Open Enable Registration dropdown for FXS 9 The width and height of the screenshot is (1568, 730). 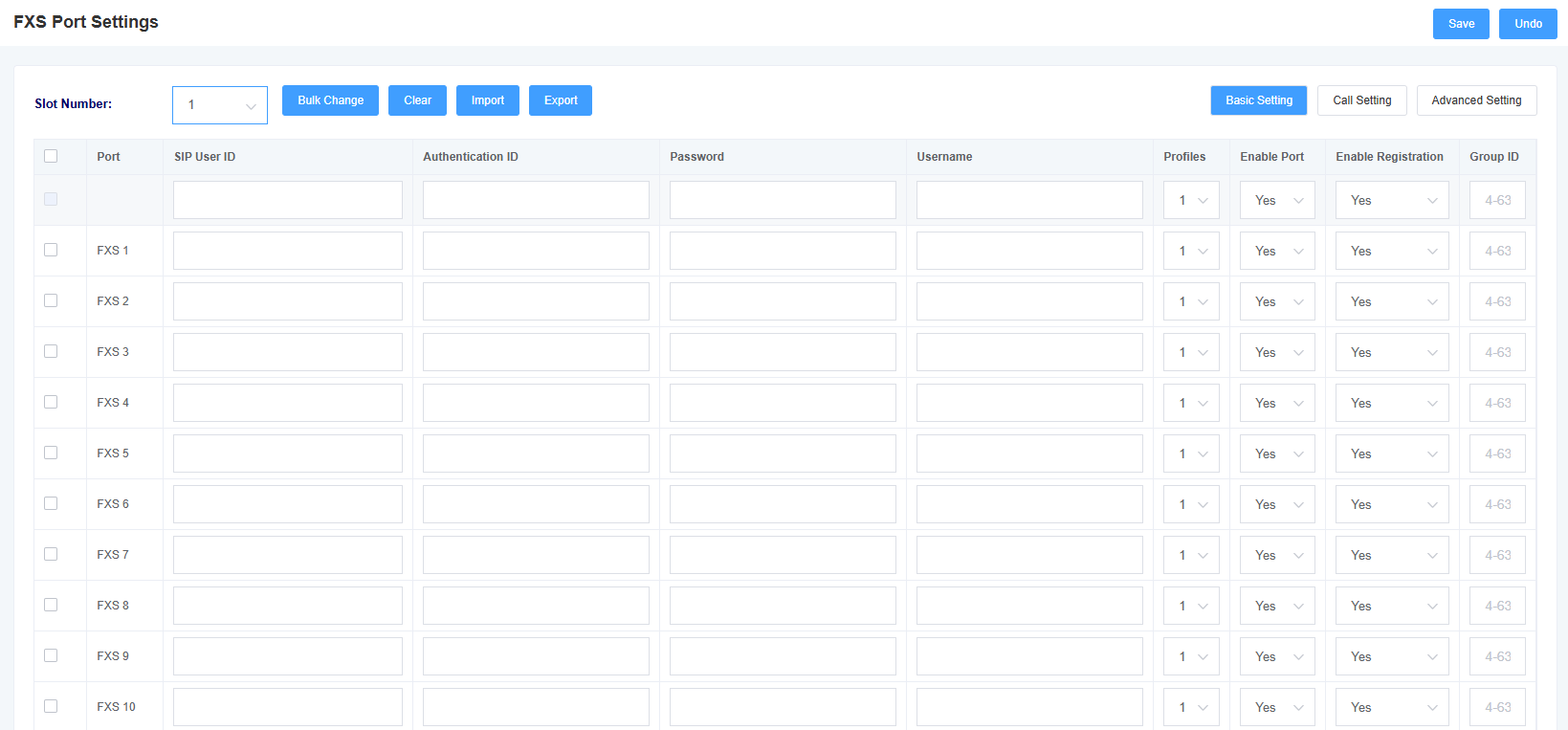click(x=1392, y=656)
